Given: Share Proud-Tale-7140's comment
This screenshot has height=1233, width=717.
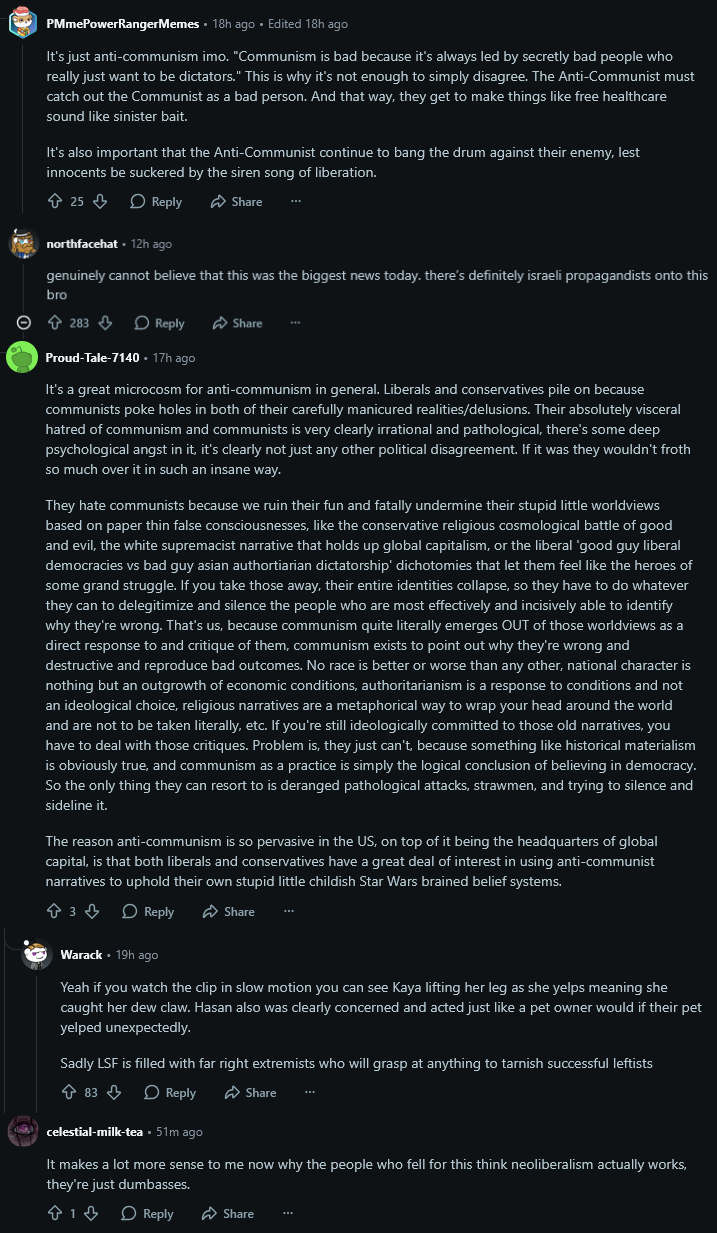Looking at the screenshot, I should [x=229, y=911].
